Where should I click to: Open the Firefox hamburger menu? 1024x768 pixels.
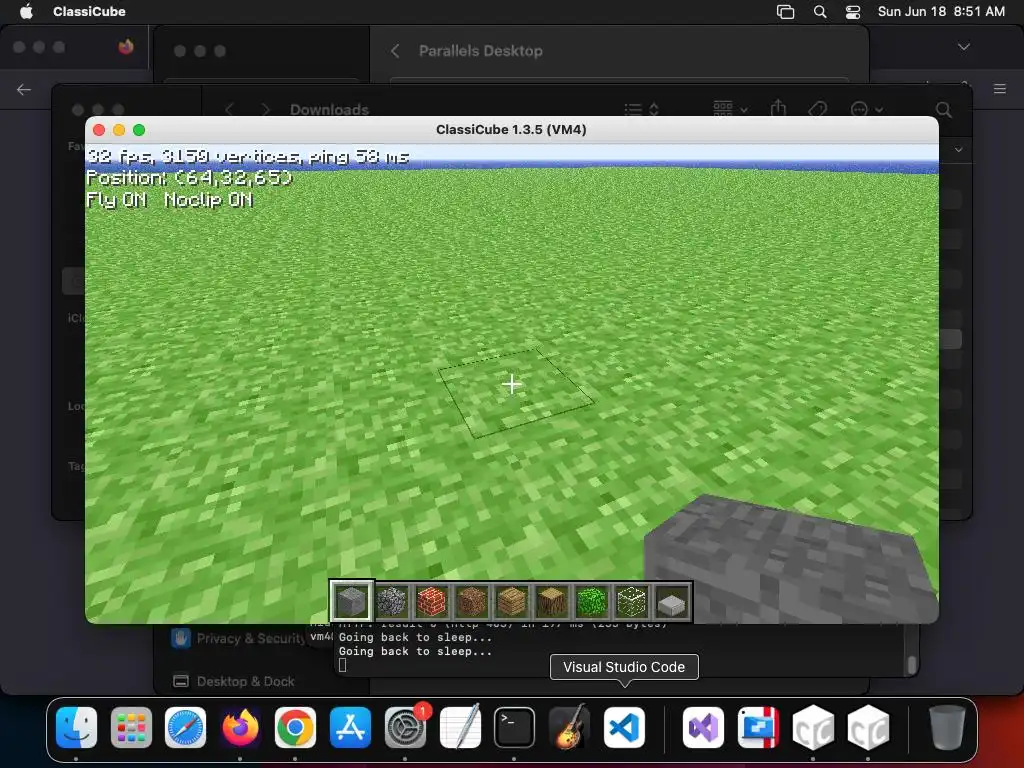pos(1000,89)
